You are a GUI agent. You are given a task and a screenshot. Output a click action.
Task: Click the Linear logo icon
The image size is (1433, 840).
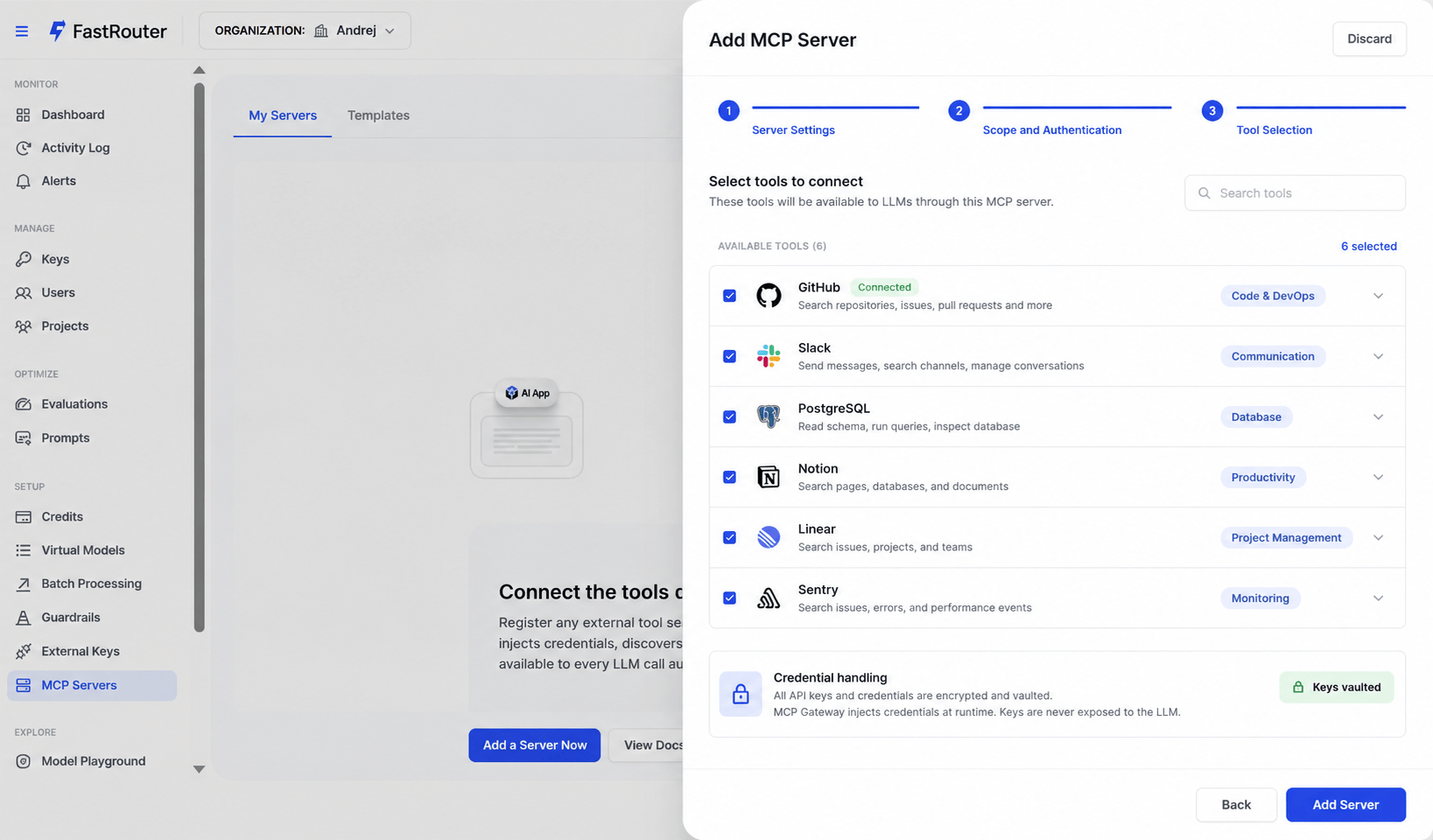[769, 537]
